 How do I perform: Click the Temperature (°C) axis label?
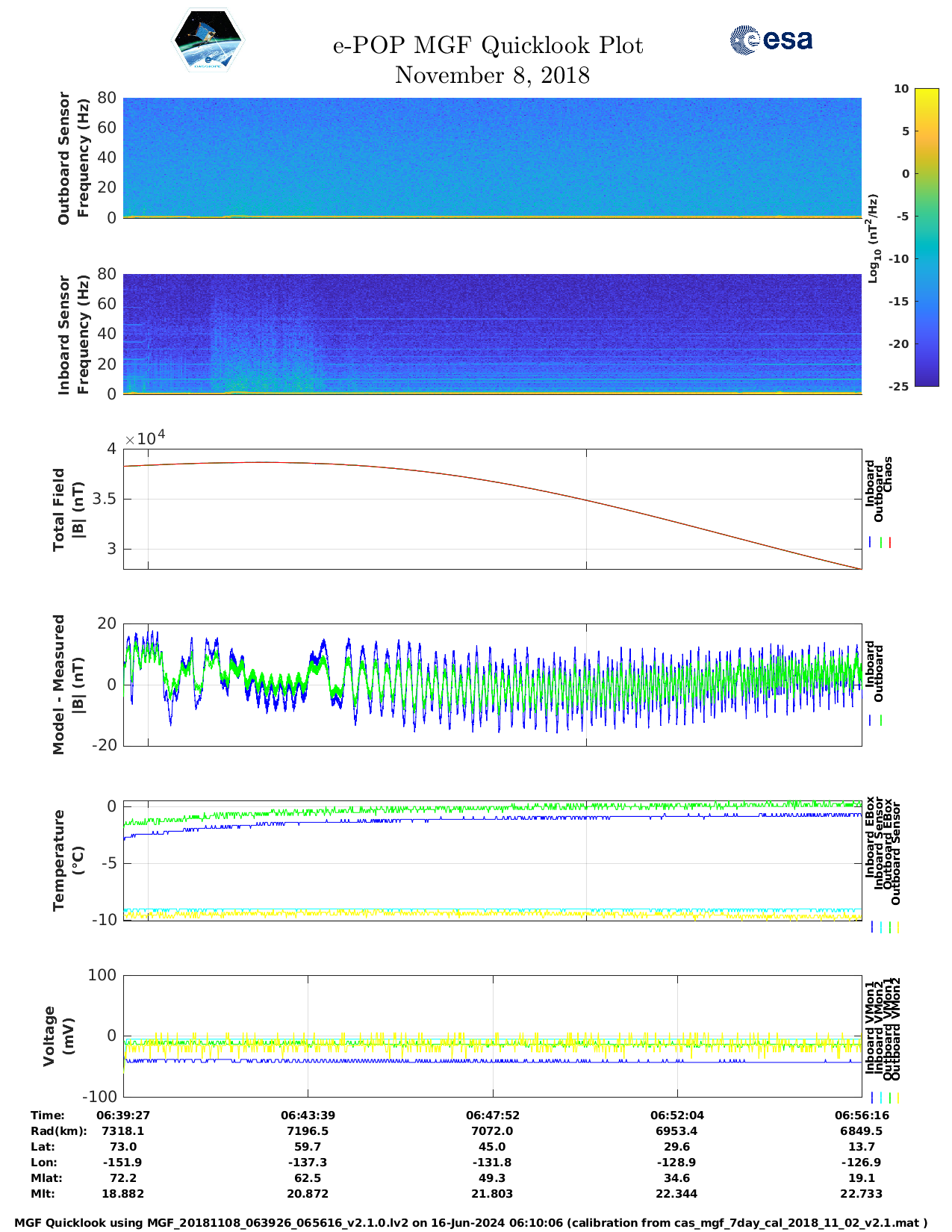pos(69,860)
